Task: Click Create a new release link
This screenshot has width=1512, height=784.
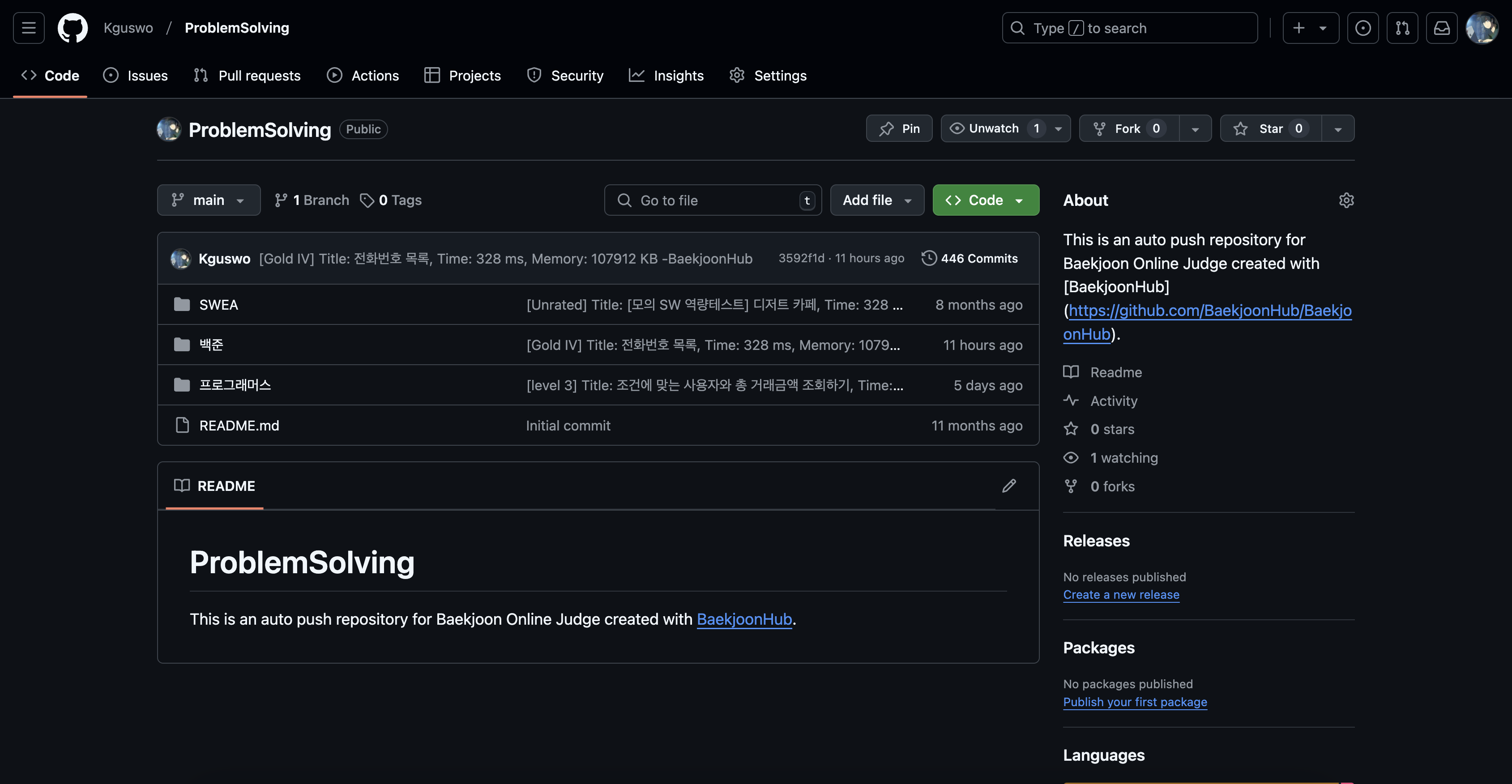Action: (1120, 594)
